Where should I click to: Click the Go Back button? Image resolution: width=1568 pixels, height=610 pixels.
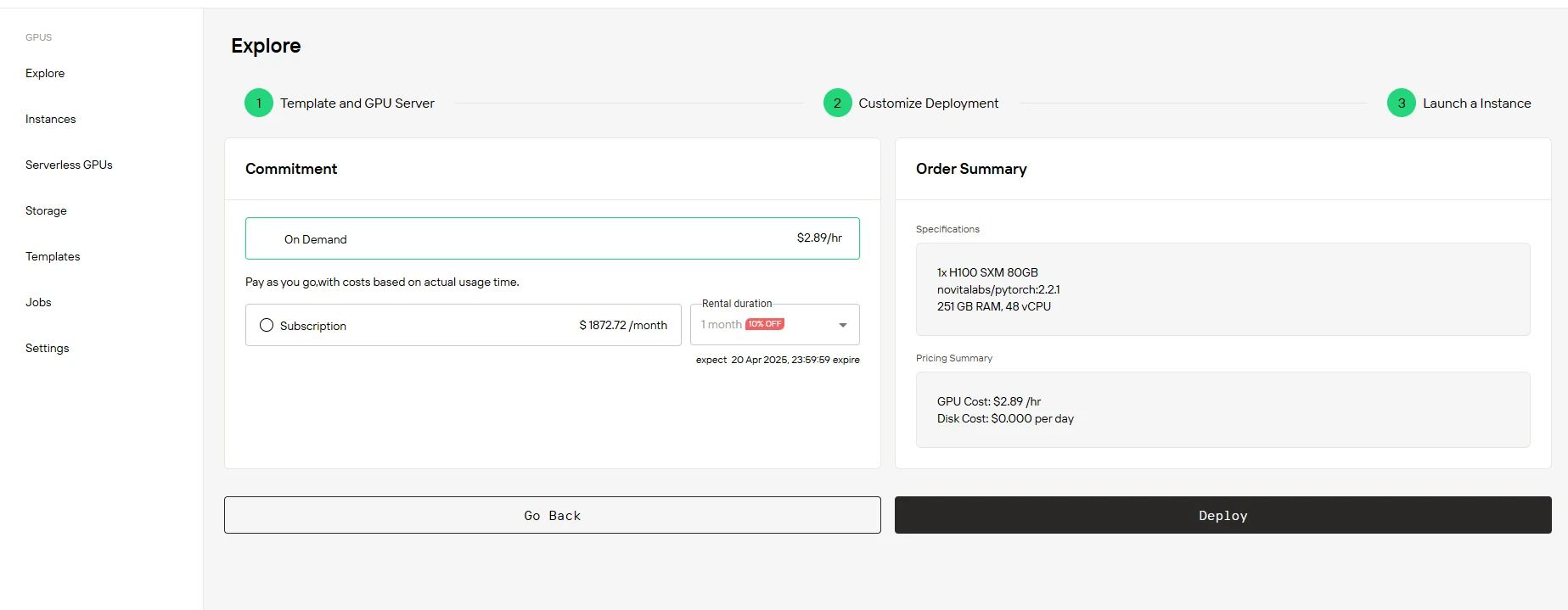[552, 515]
